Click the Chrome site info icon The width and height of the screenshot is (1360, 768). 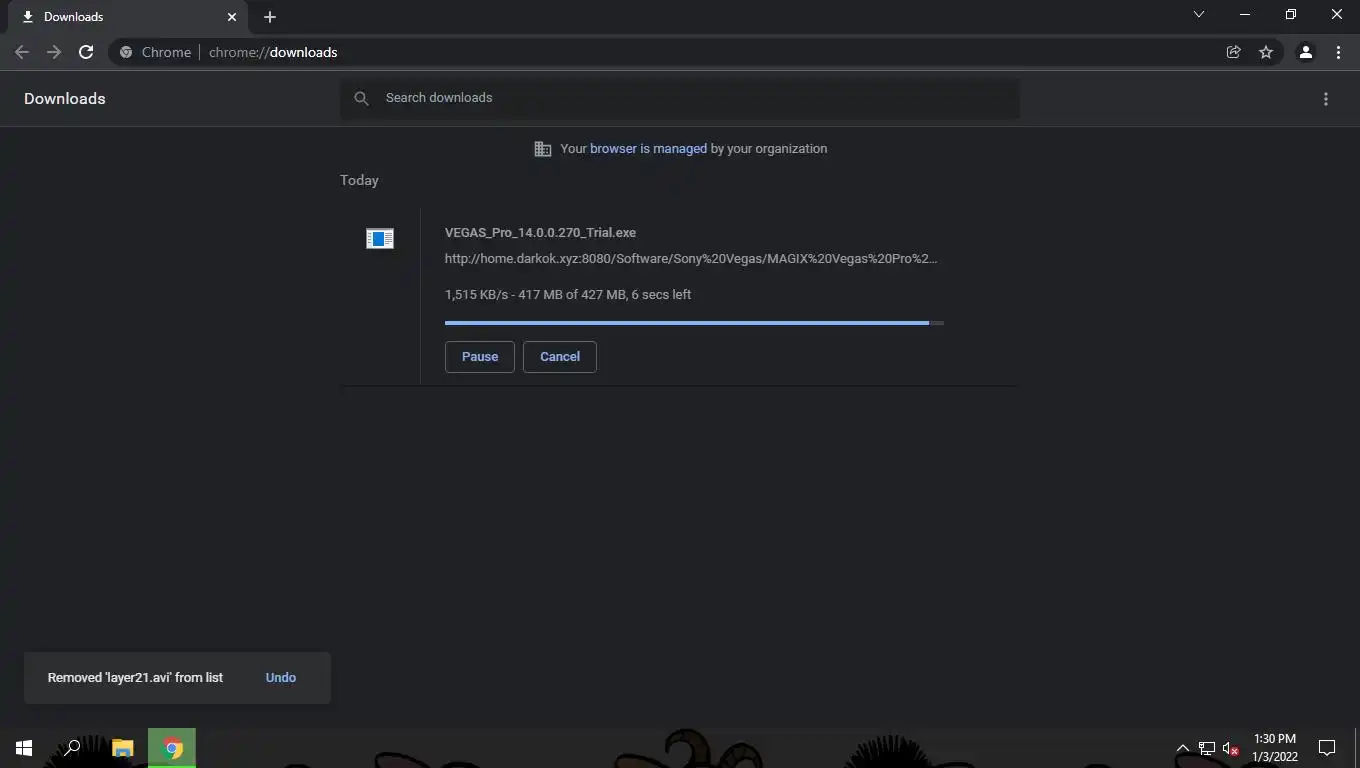(126, 52)
